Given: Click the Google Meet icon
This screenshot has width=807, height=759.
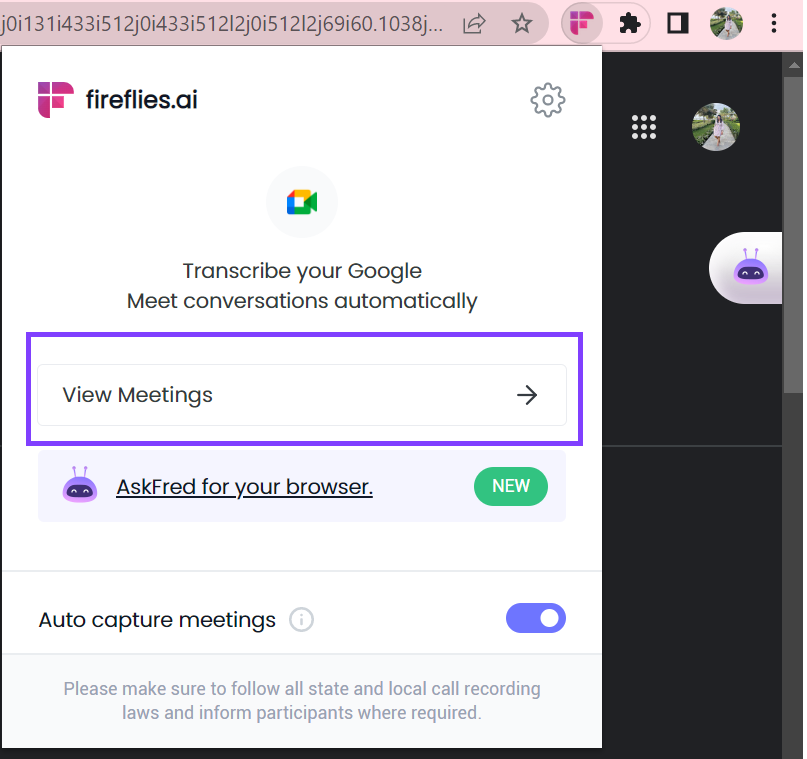Looking at the screenshot, I should (x=301, y=202).
